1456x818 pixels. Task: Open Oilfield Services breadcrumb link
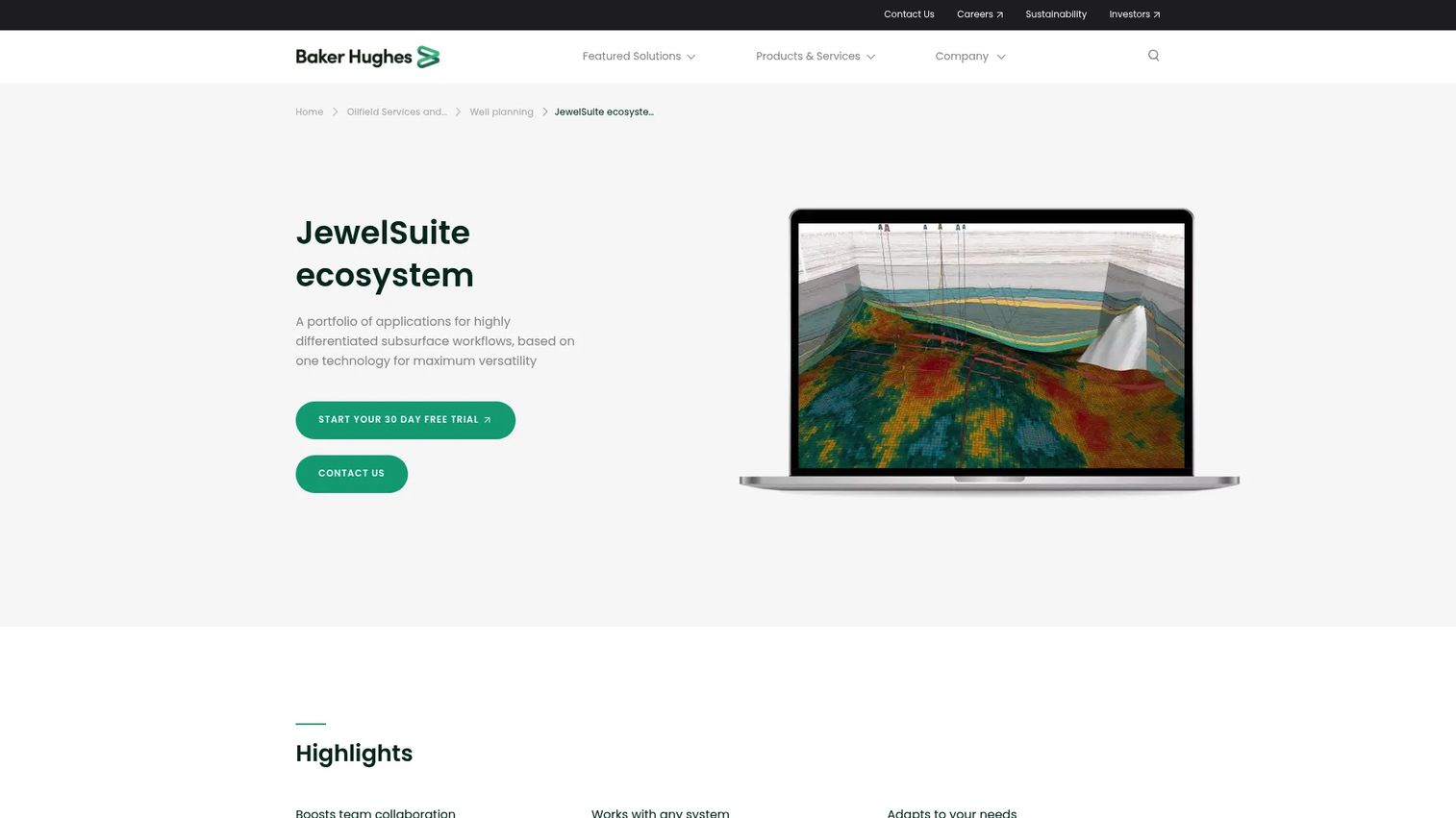tap(396, 112)
